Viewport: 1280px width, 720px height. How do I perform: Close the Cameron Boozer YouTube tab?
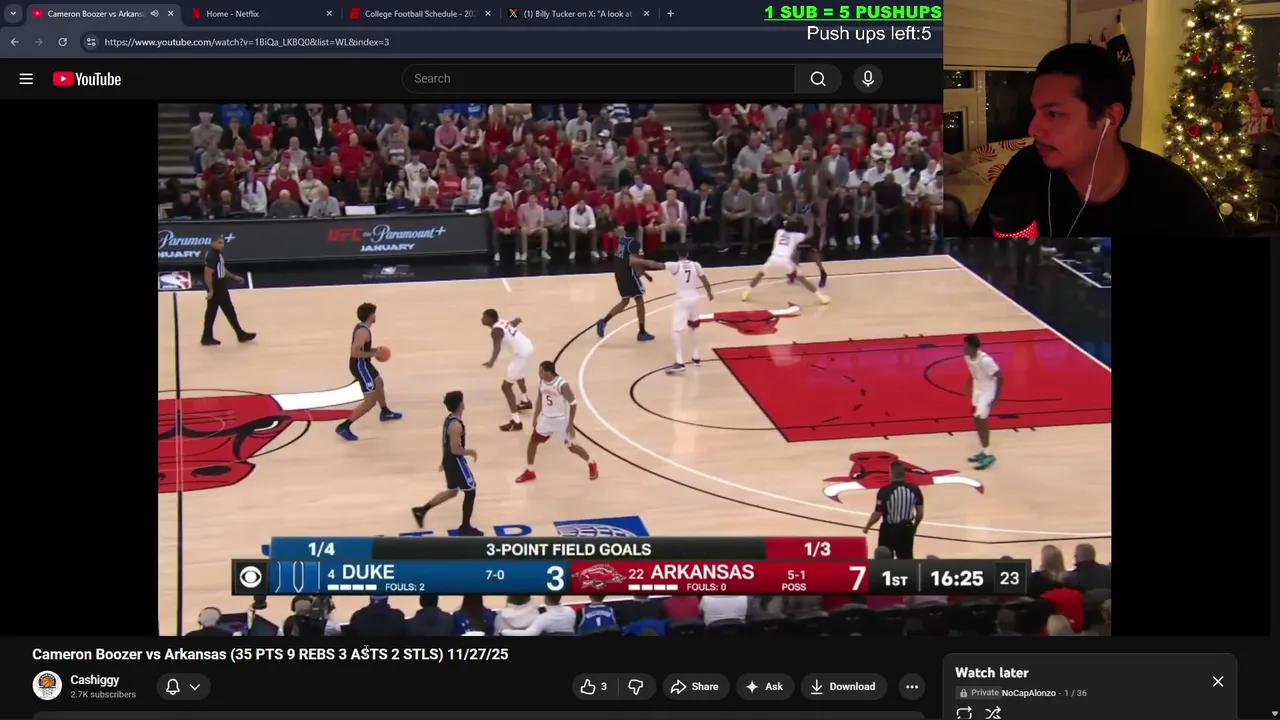coord(170,14)
